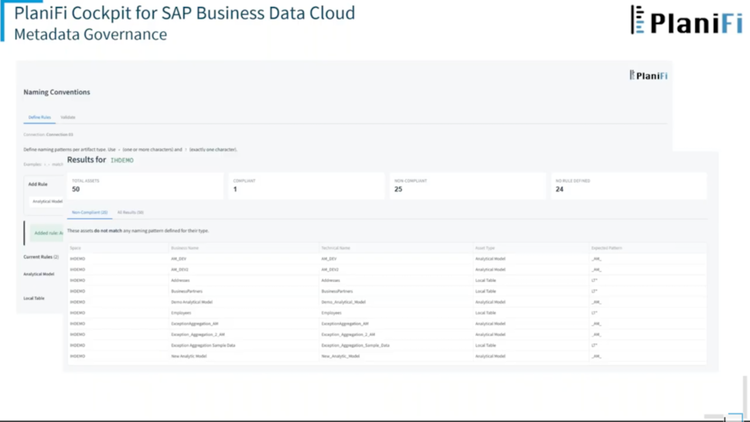Click the IHDEMO space name beside Results for
This screenshot has height=422, width=750.
tap(122, 160)
